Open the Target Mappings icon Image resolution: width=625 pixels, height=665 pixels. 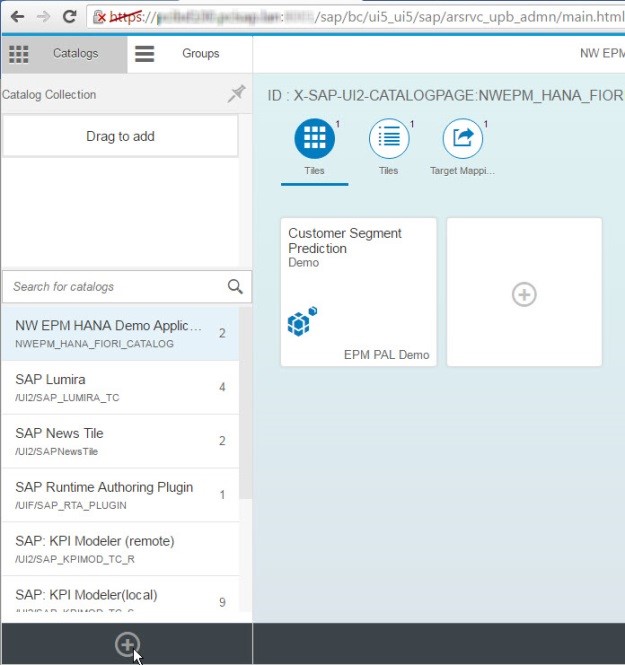(x=462, y=139)
